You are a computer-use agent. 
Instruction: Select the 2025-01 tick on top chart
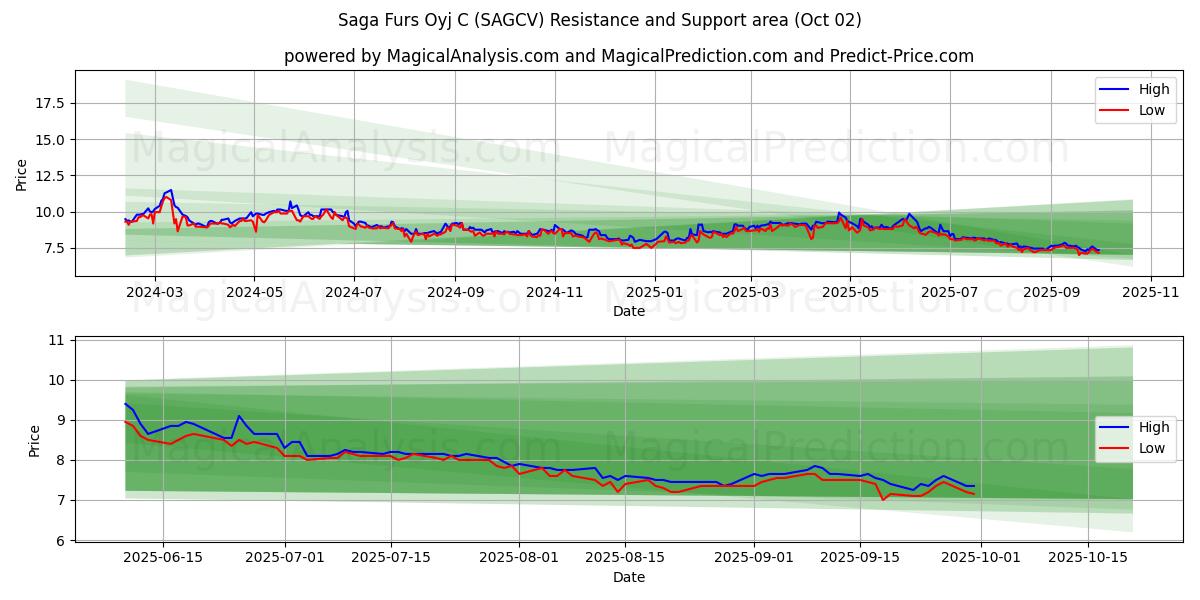[655, 292]
